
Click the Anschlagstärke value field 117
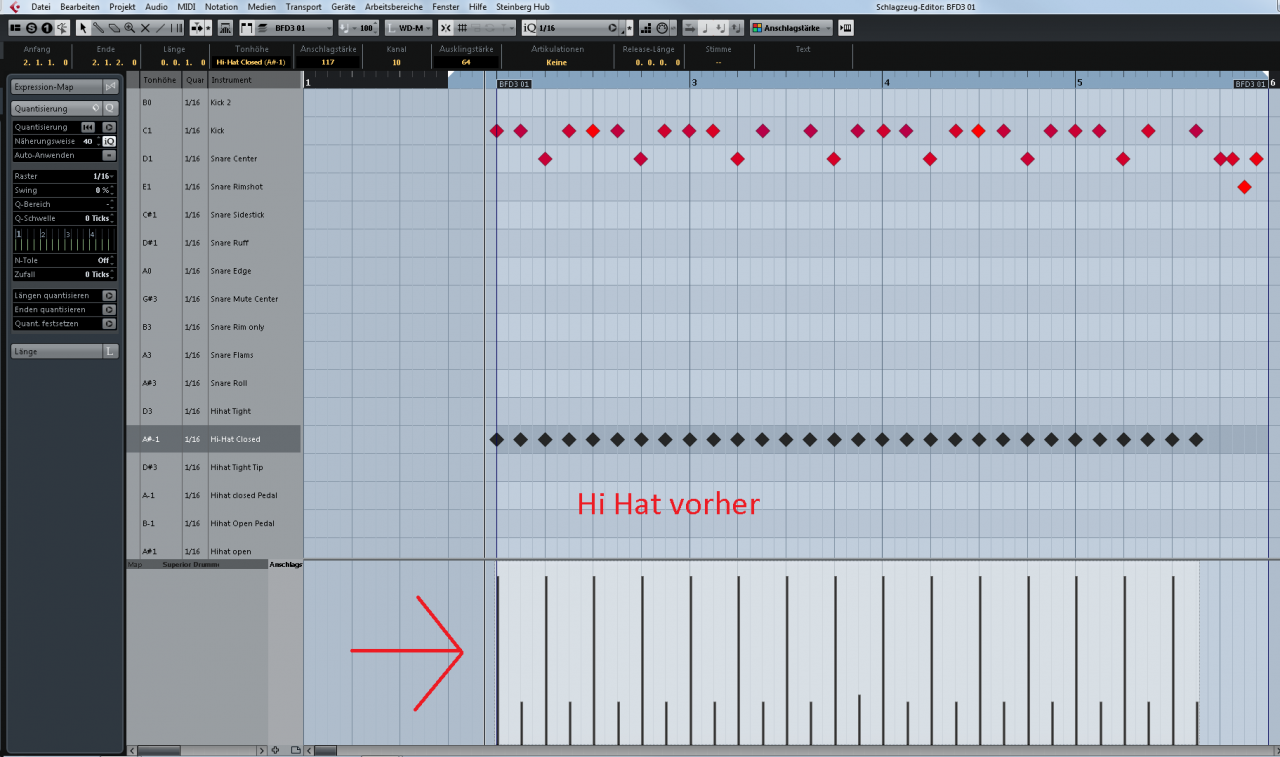point(328,62)
